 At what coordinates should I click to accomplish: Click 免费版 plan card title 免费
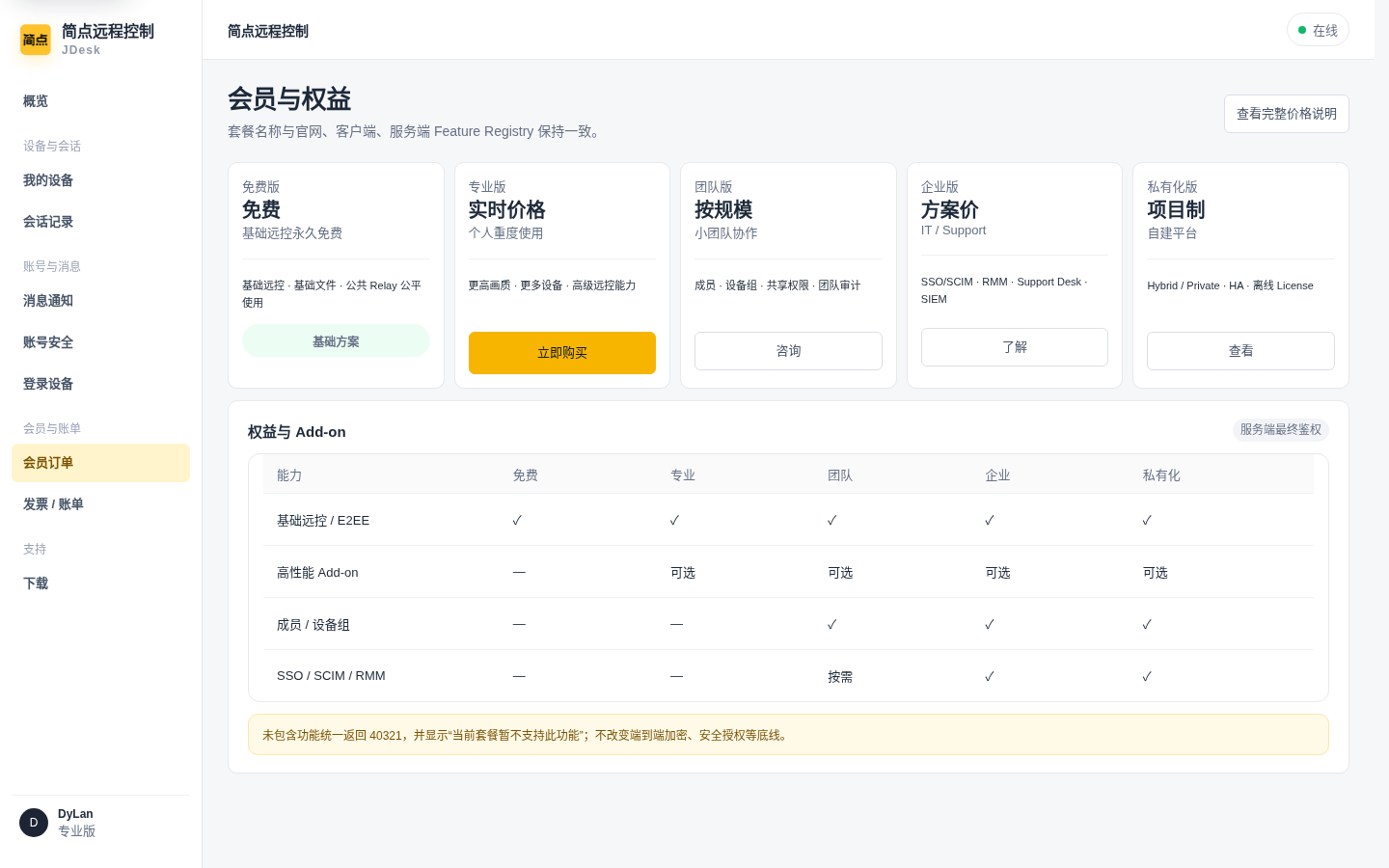point(261,209)
